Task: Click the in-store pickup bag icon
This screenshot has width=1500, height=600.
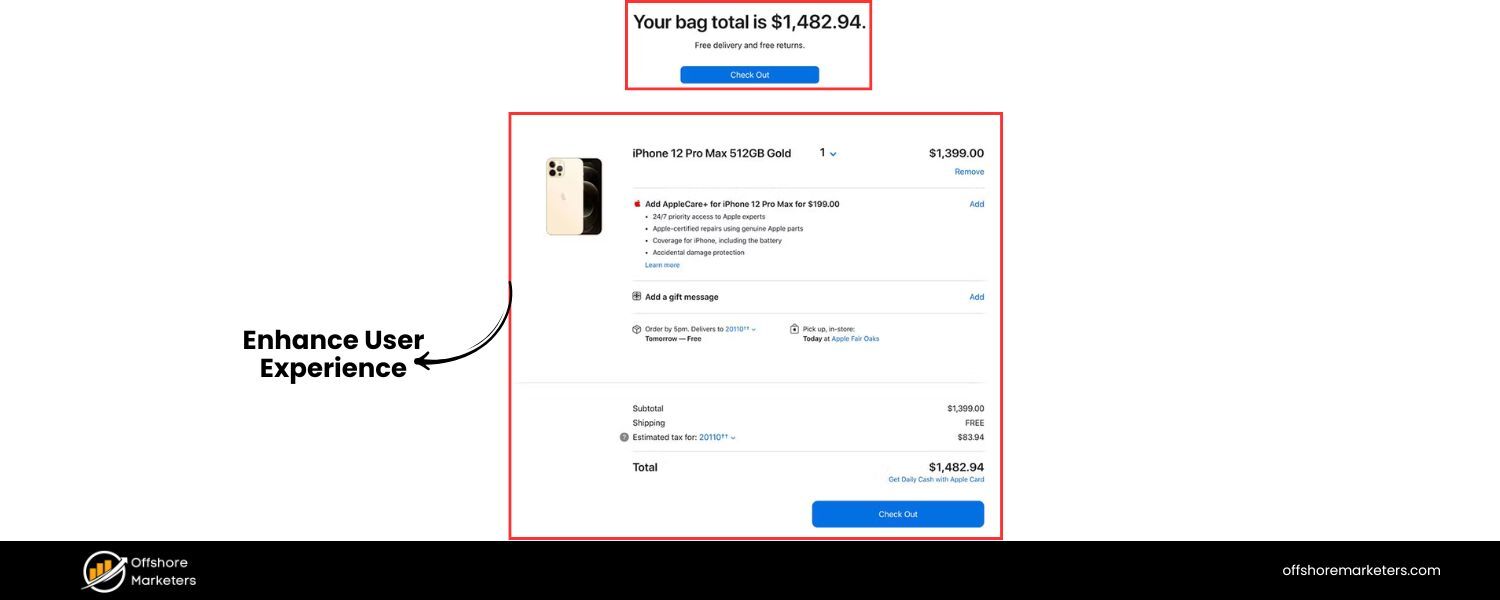Action: (x=794, y=329)
